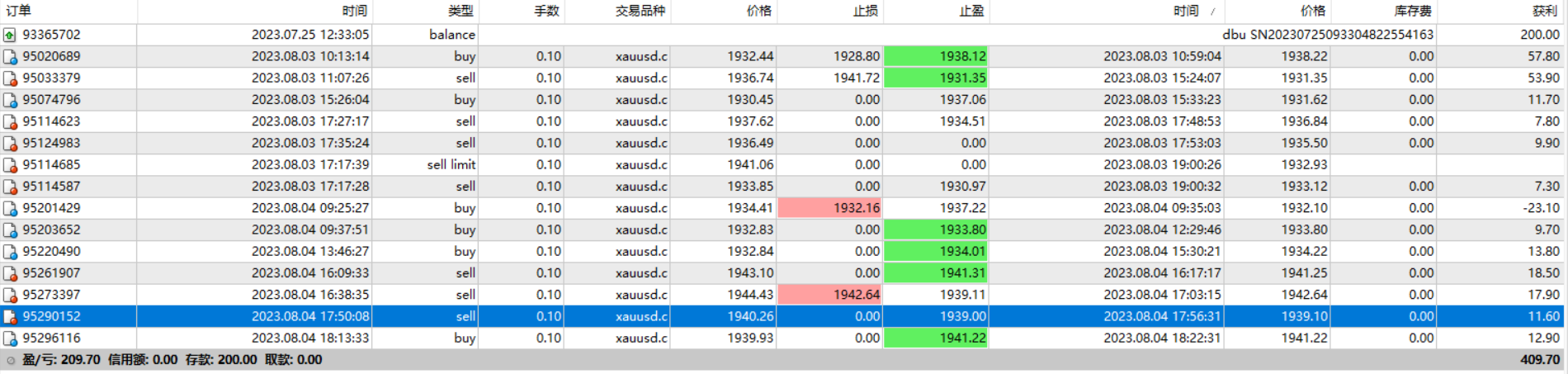Click the pending order icon beside 95114685
This screenshot has height=374, width=1568.
(x=10, y=165)
